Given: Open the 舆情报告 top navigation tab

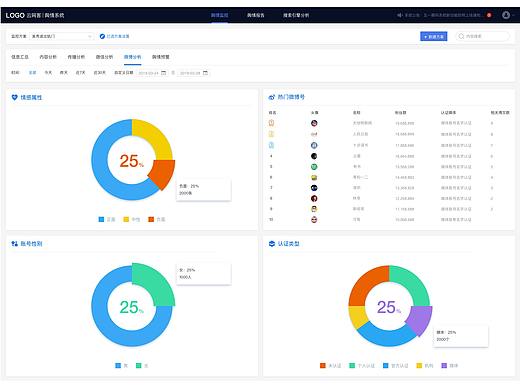Looking at the screenshot, I should [256, 15].
